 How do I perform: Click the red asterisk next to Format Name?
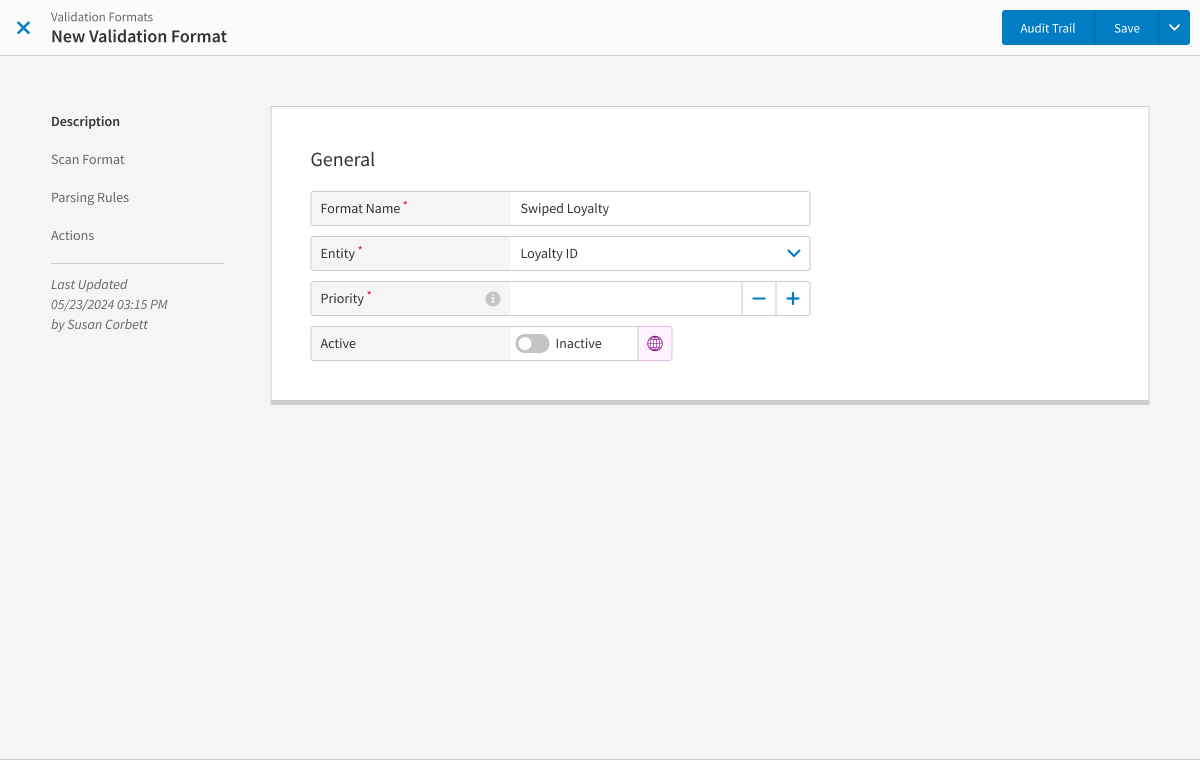click(x=405, y=202)
